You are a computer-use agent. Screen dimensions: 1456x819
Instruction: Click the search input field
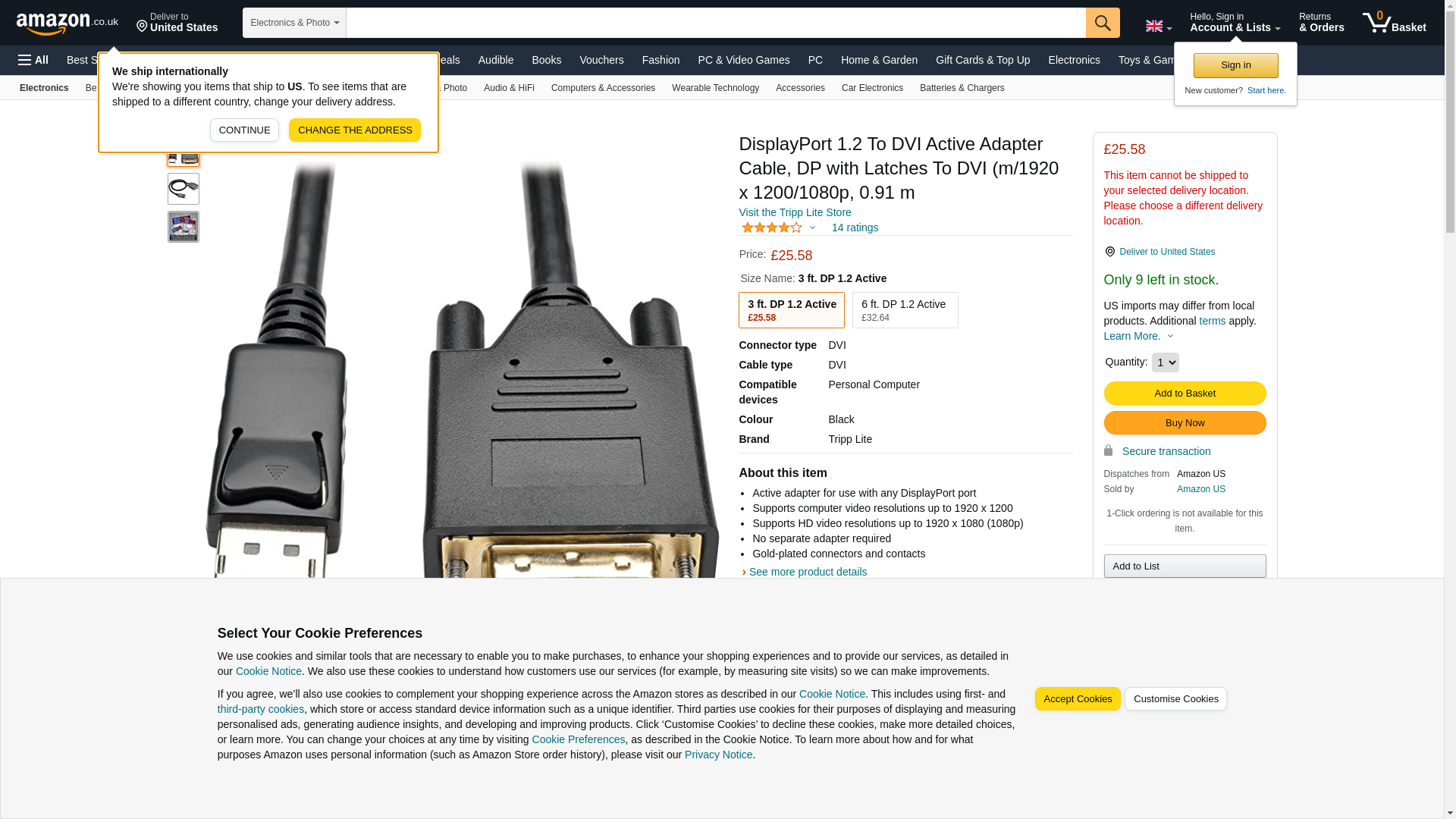(716, 23)
